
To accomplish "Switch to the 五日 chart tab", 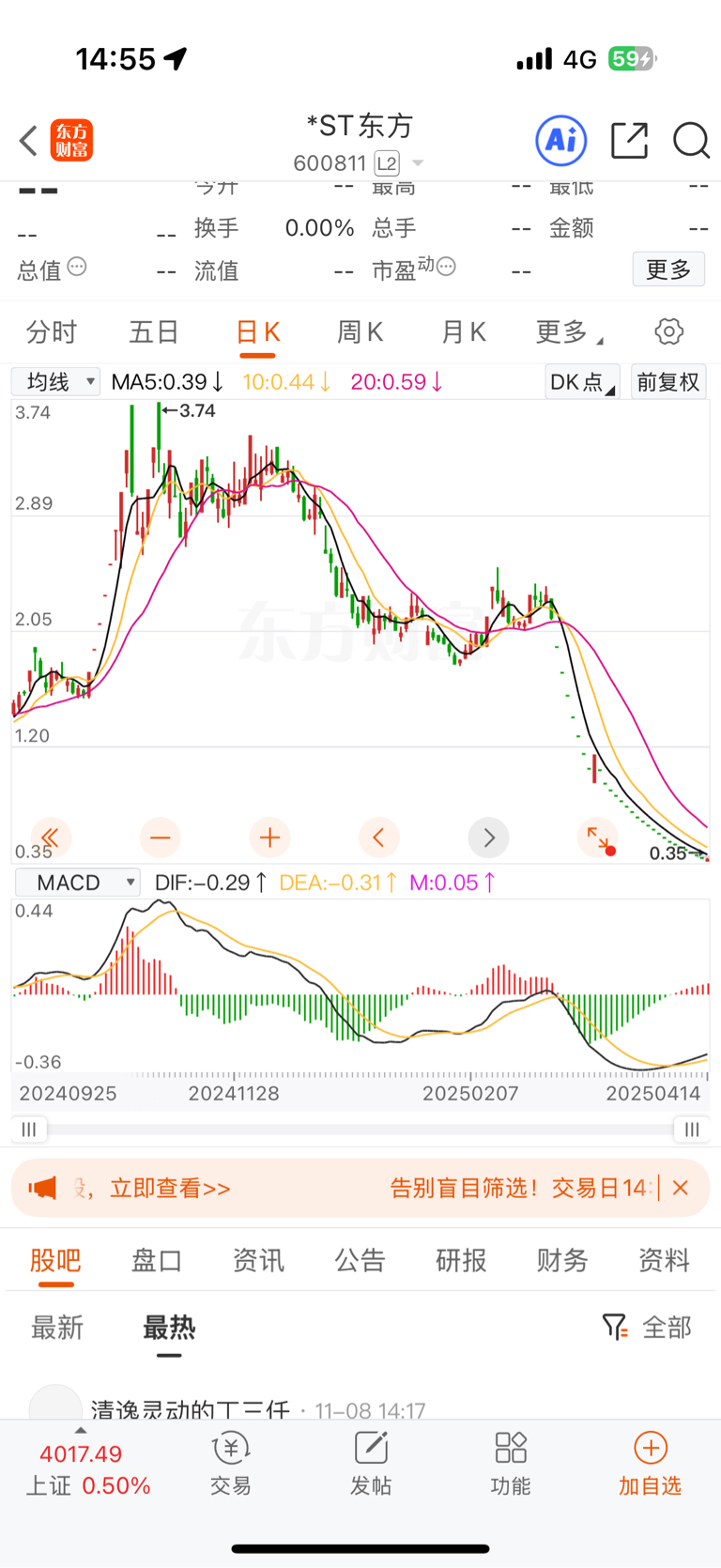I will (x=154, y=331).
